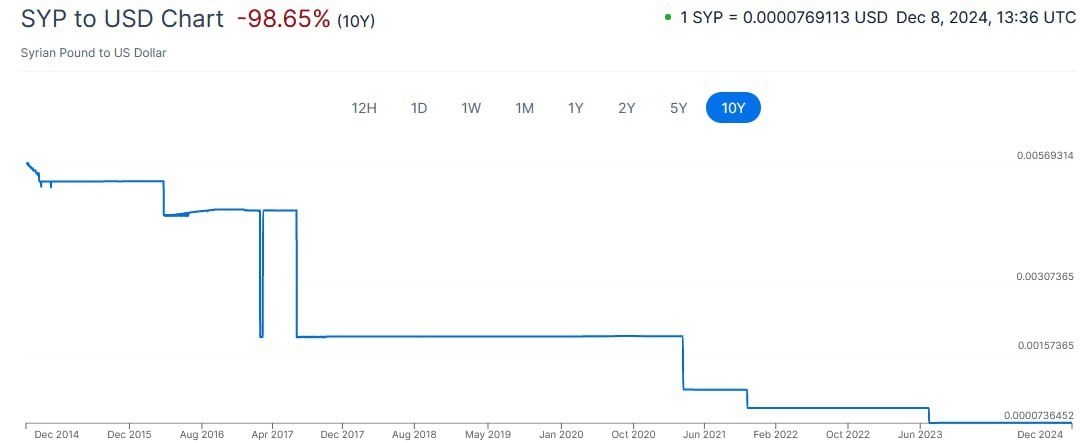Click the Syrian Pound to US Dollar subtitle
1080x443 pixels.
tap(93, 52)
